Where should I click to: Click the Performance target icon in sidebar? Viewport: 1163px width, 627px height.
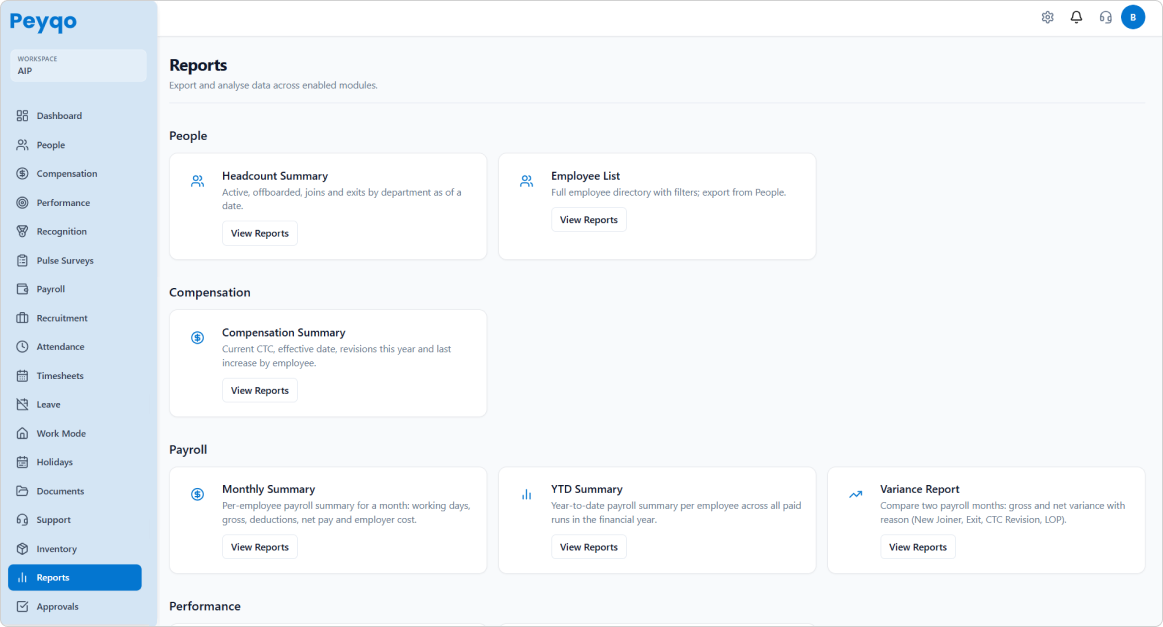point(22,203)
